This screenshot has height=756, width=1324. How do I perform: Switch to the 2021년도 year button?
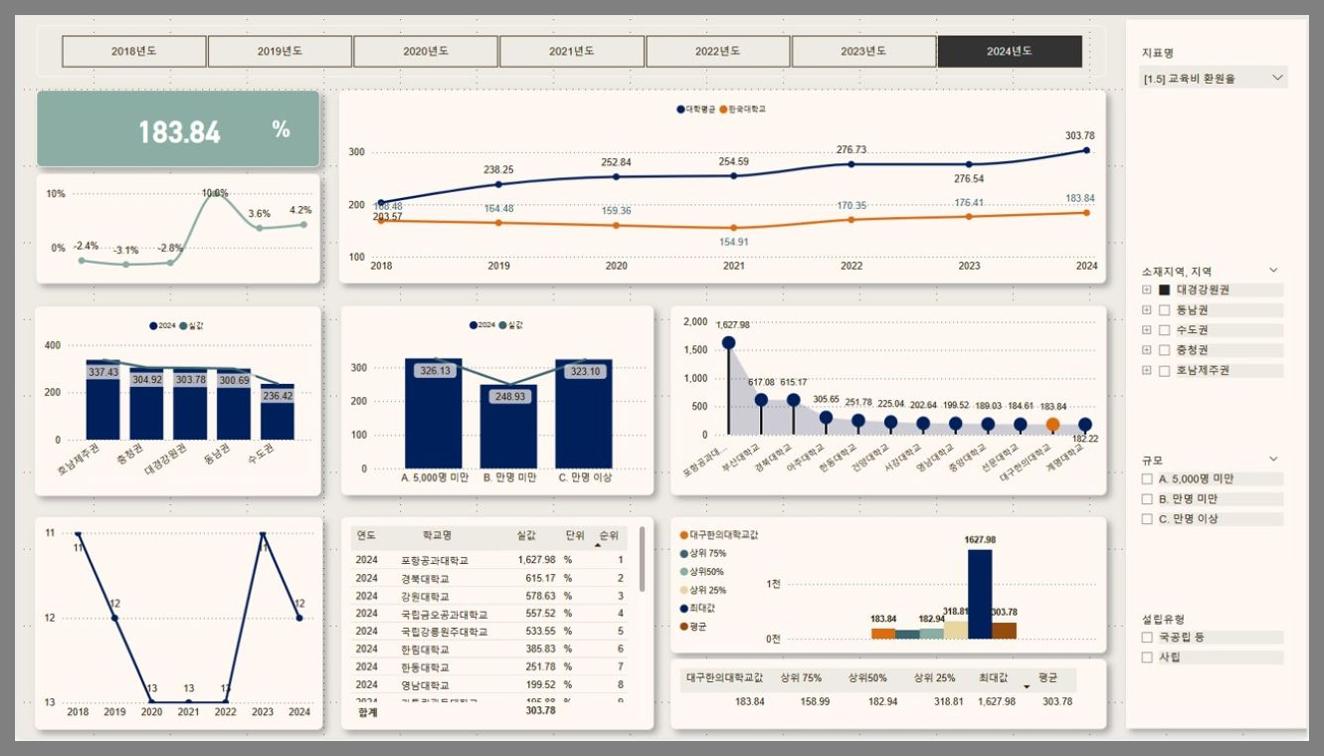coord(572,52)
